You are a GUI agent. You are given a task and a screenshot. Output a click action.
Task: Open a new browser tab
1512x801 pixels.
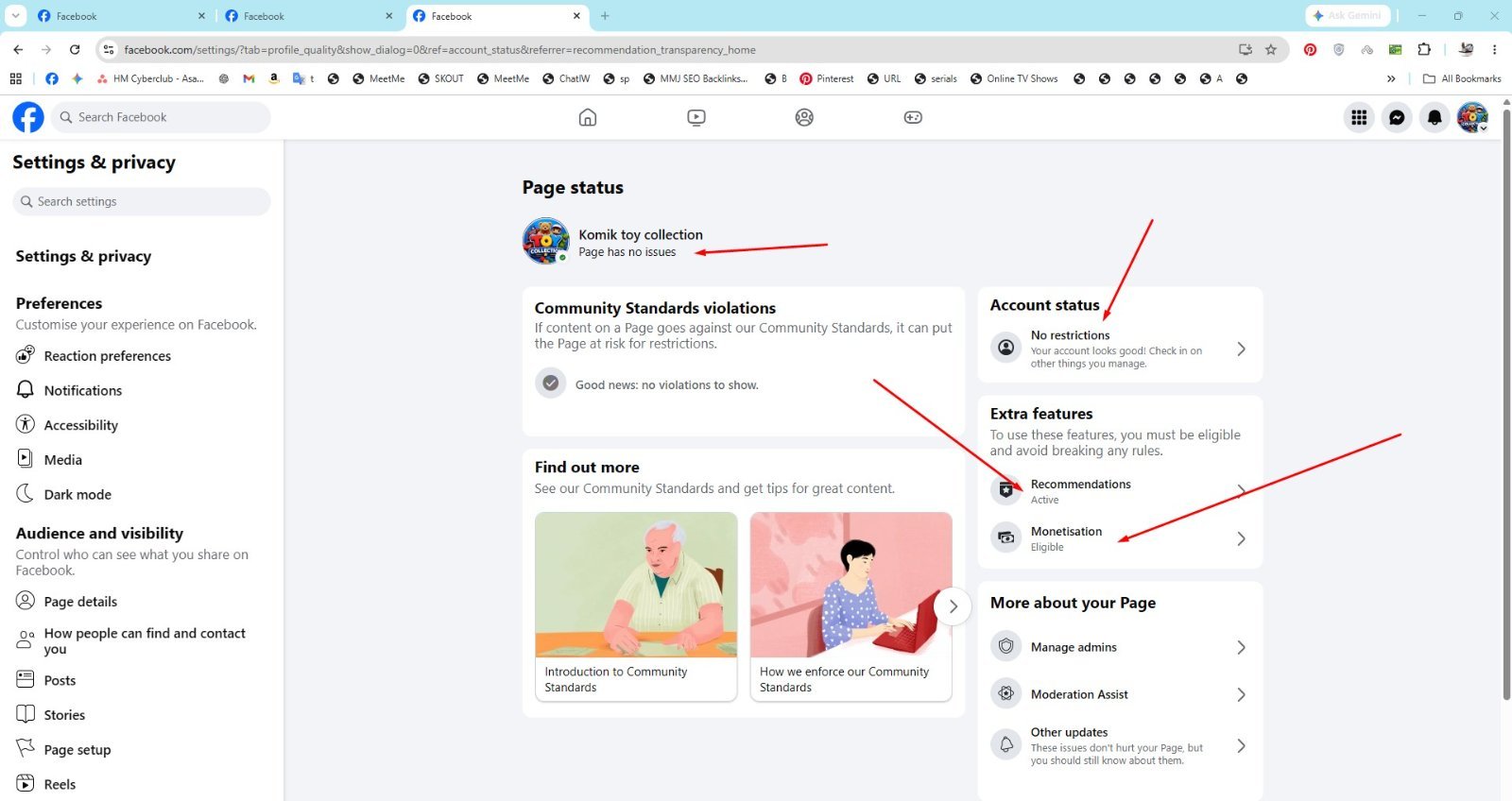click(605, 16)
